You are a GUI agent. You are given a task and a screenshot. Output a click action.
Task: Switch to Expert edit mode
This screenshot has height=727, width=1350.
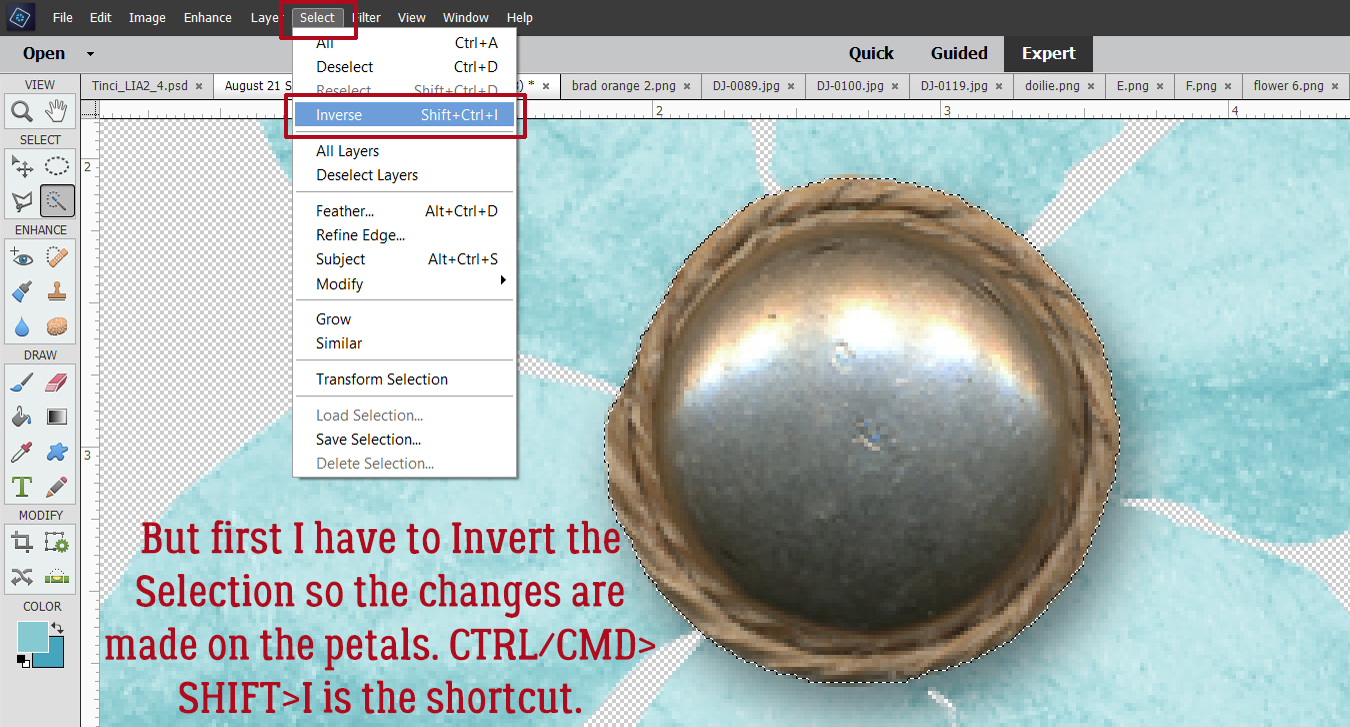point(1048,54)
